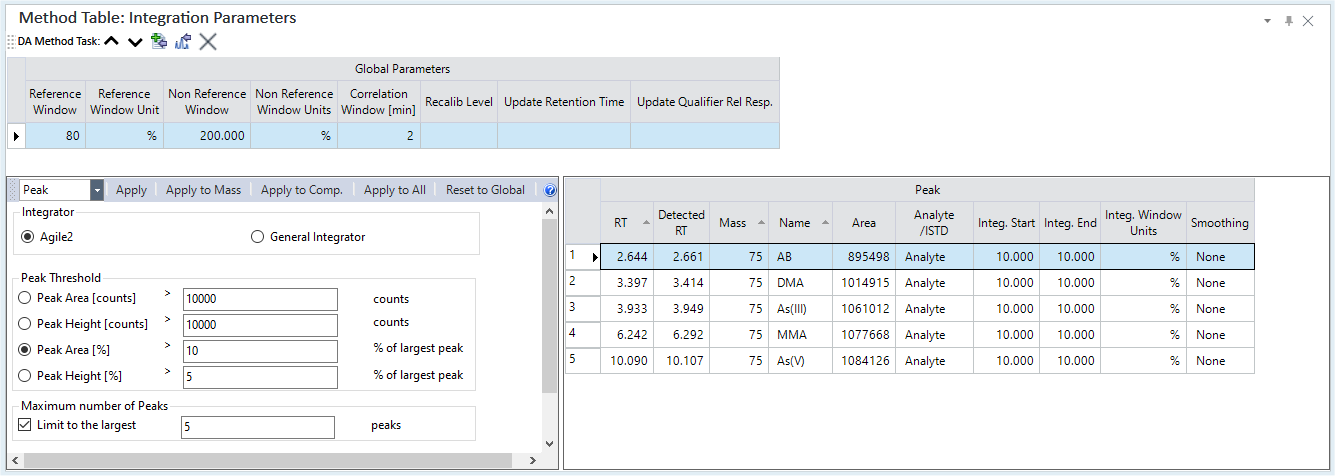
Task: Click the Apply button
Action: tap(131, 190)
